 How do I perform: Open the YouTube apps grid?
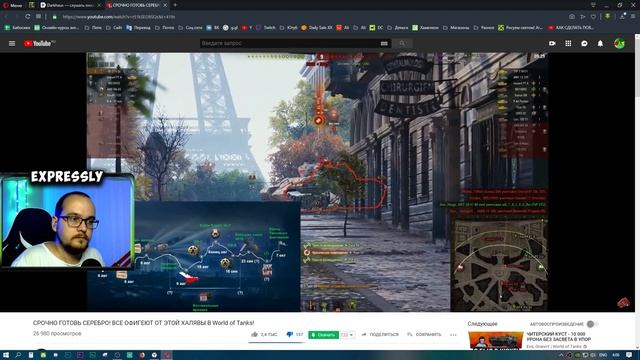(x=568, y=43)
